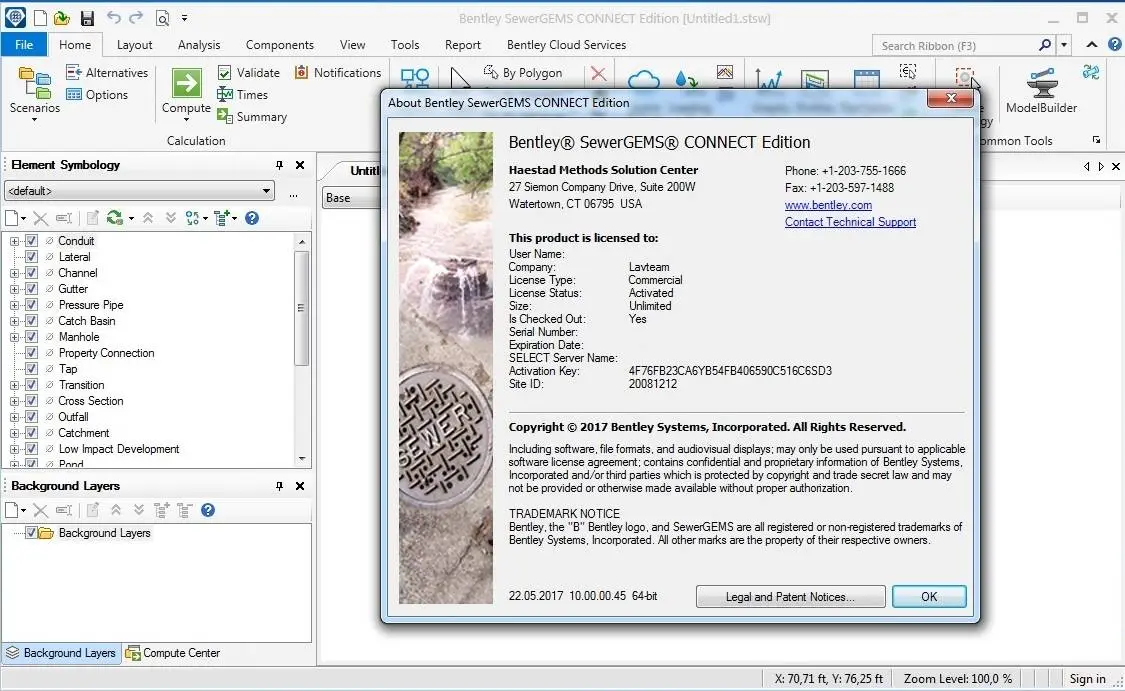Click the Print Preview icon in quick access toolbar

(163, 18)
